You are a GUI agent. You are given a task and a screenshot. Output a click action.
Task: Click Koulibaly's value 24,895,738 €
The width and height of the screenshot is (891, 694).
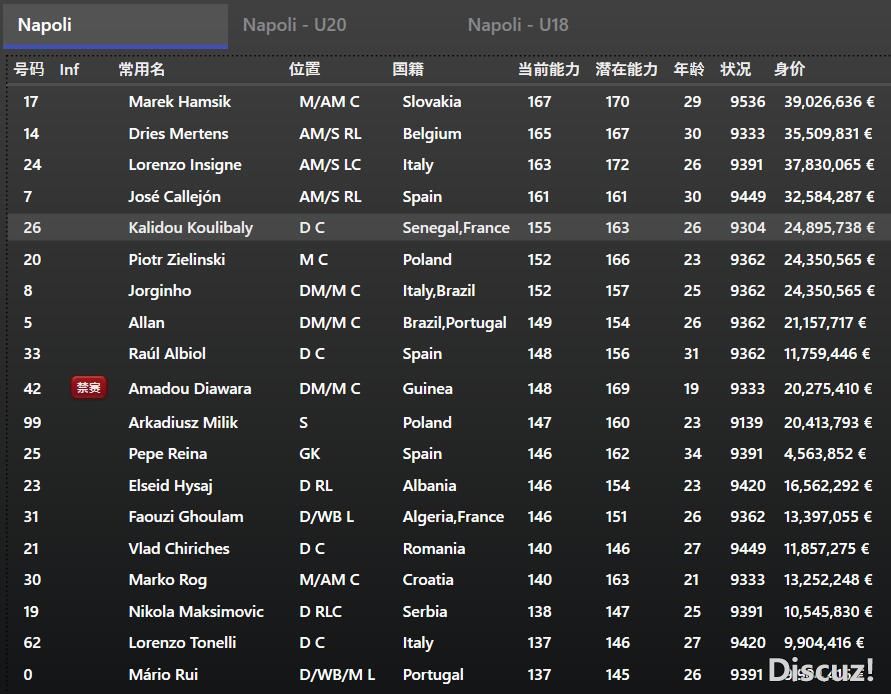829,228
